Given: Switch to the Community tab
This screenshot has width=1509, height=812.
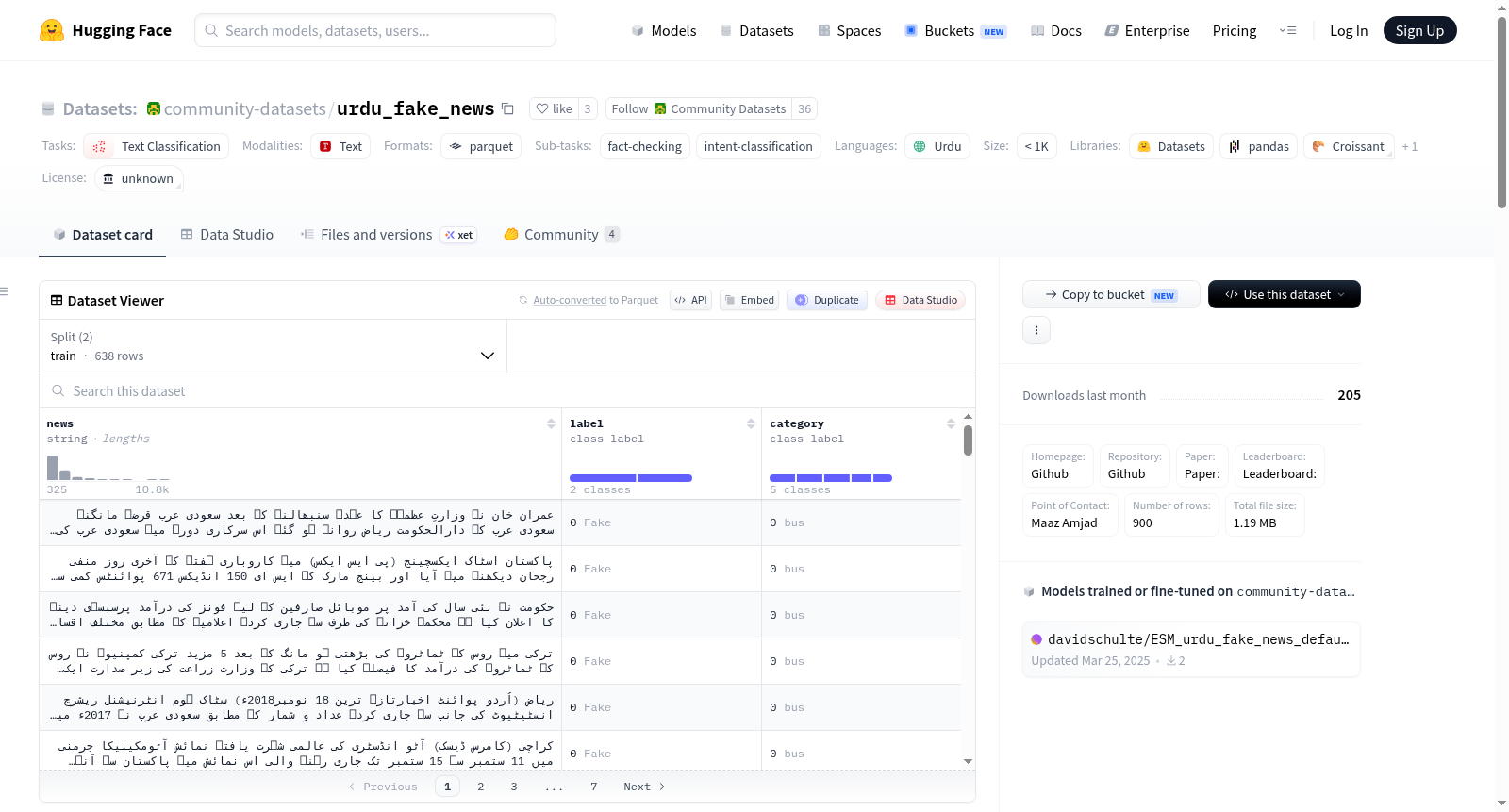Looking at the screenshot, I should coord(561,235).
